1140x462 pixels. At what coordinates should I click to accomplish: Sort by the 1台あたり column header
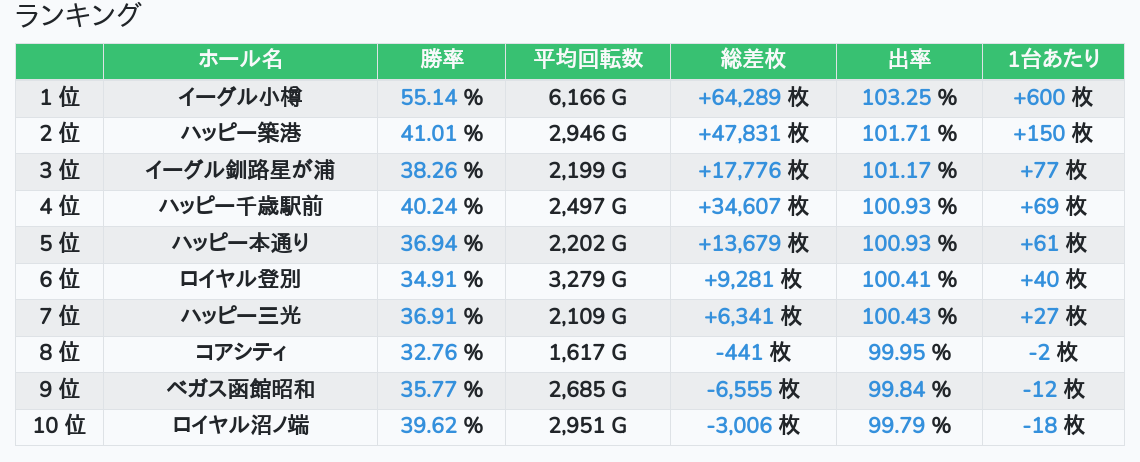(1054, 60)
